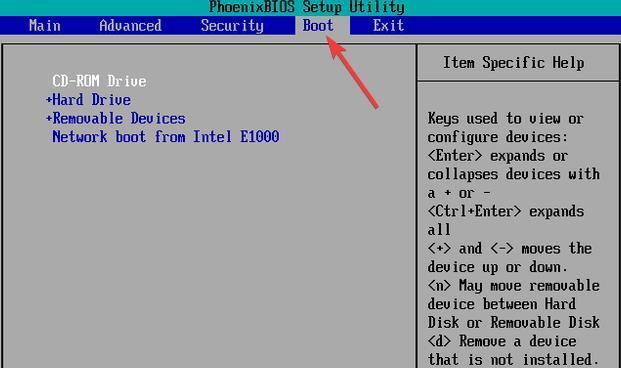Click the '<Enter> expands or' help line

pos(498,156)
